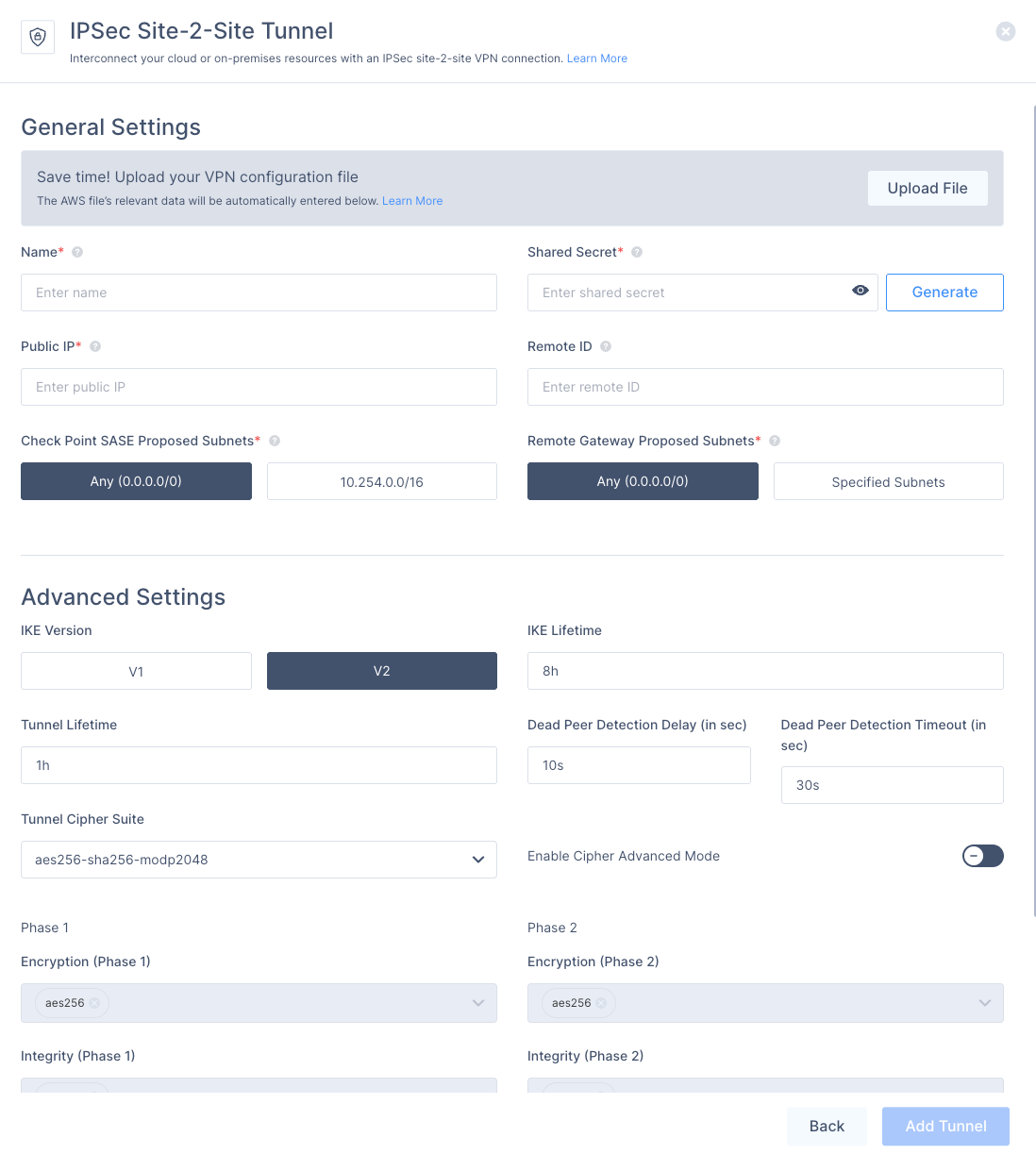Click the IKE Lifetime field showing 8h
The height and width of the screenshot is (1171, 1036).
point(765,671)
